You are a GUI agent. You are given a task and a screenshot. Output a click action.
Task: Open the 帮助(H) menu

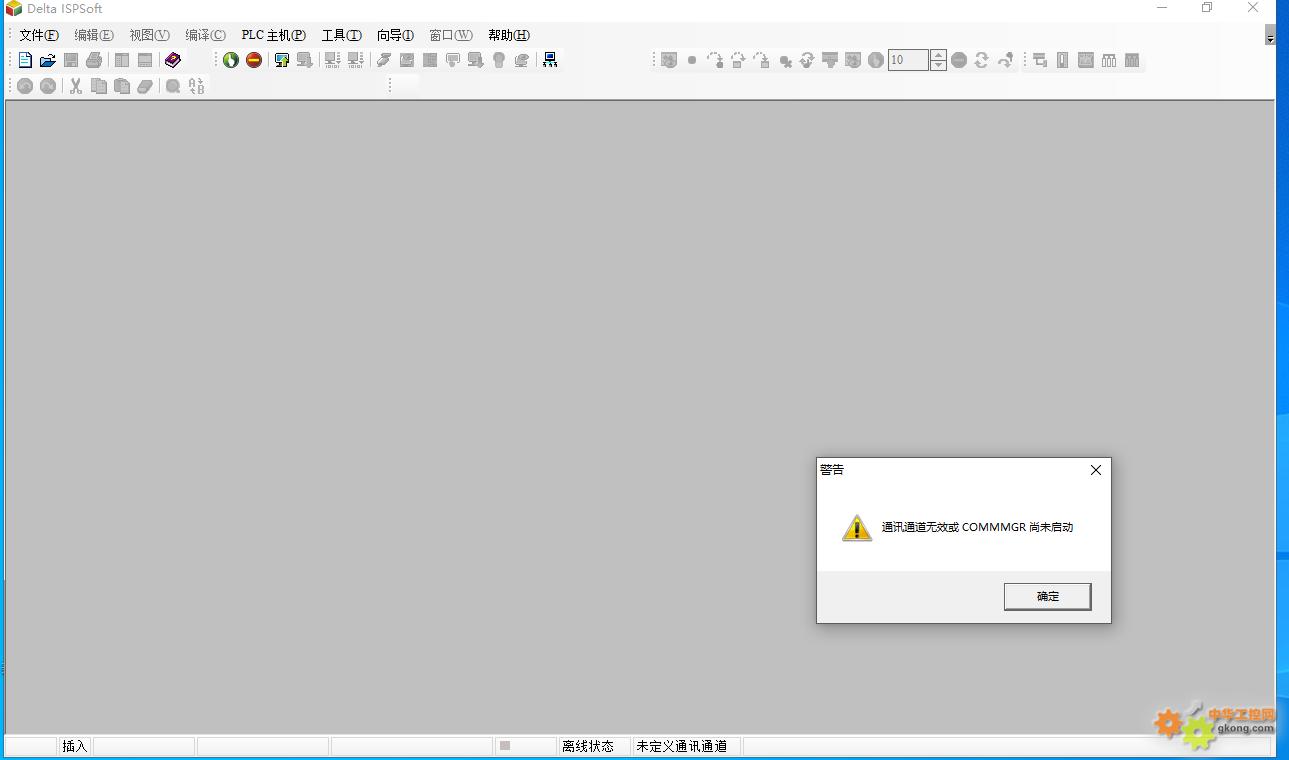(x=509, y=35)
